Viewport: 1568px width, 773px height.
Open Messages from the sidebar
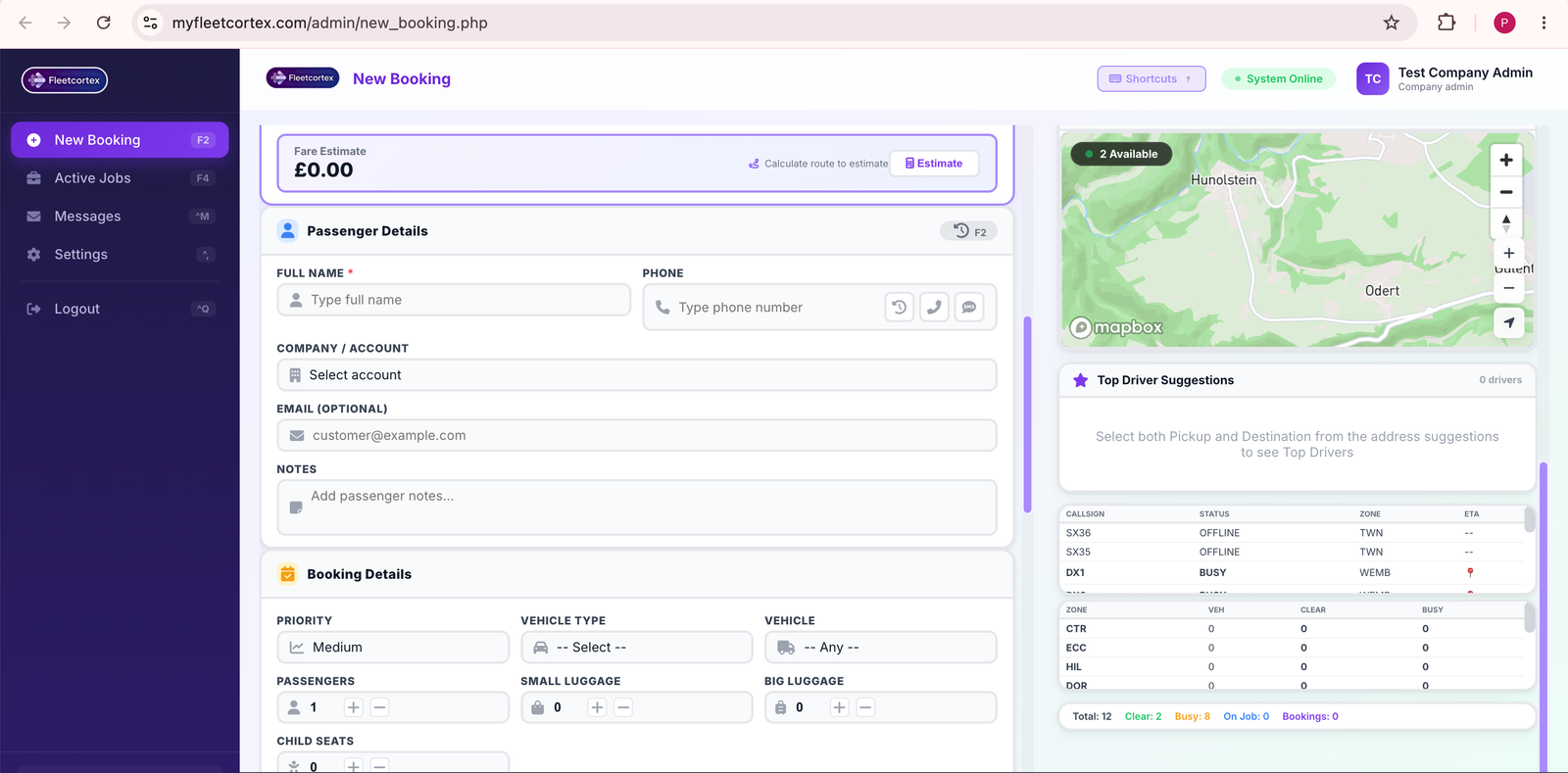pyautogui.click(x=120, y=217)
